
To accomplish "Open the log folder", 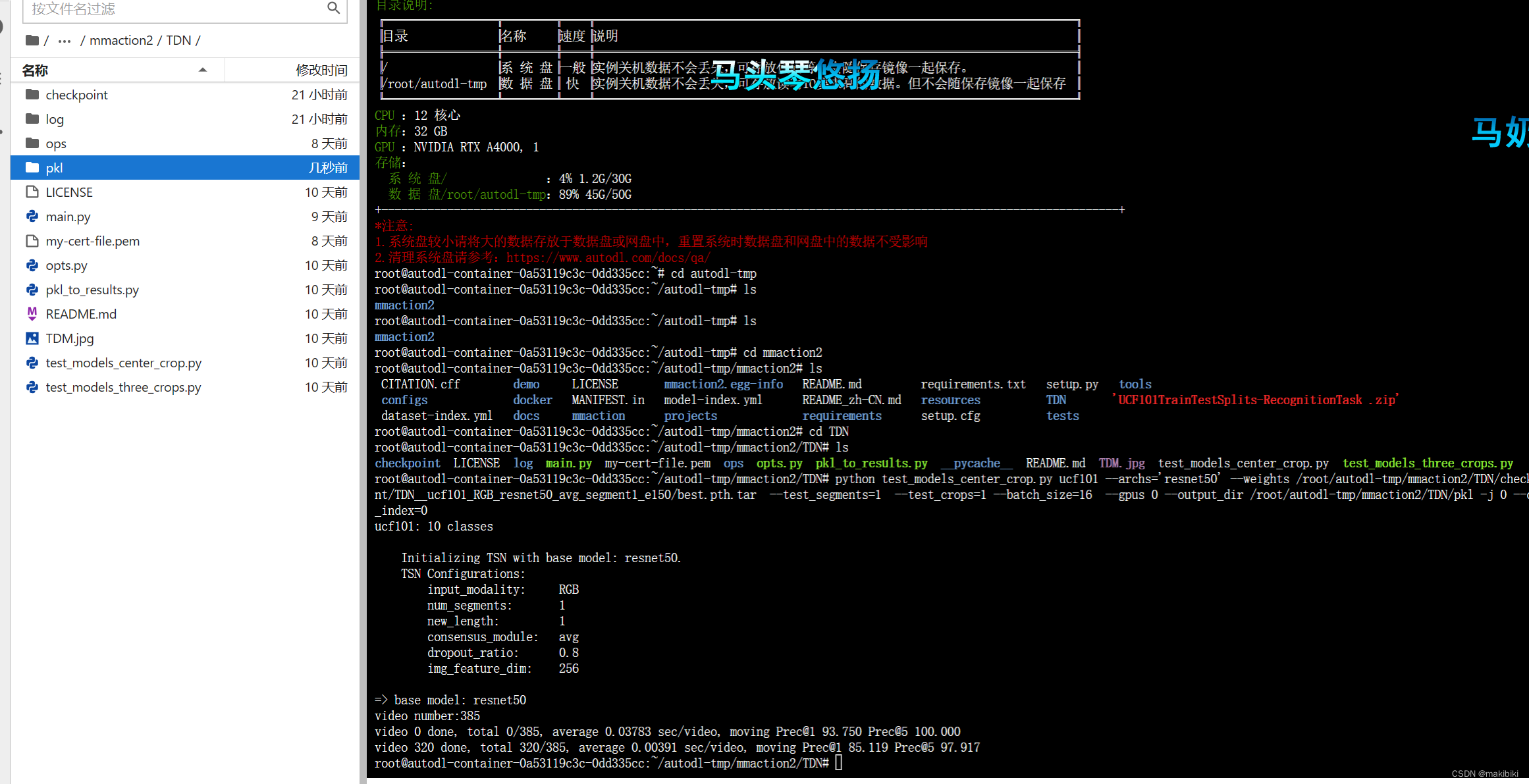I will [x=55, y=119].
